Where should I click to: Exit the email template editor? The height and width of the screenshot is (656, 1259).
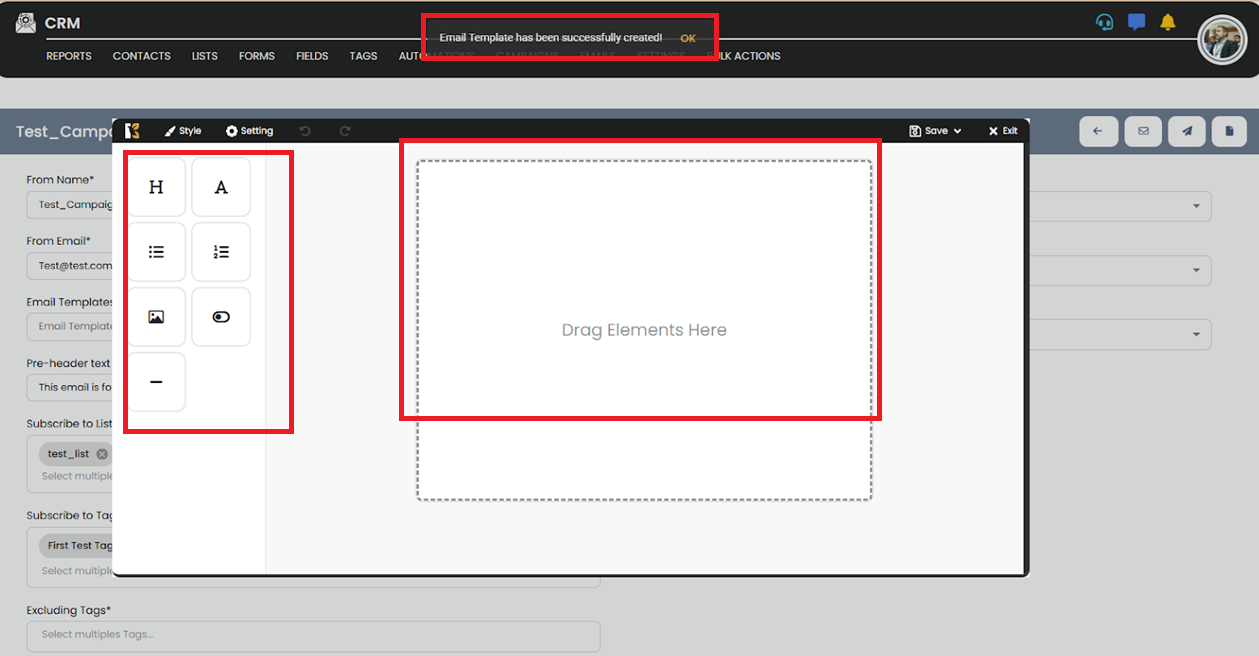pyautogui.click(x=1003, y=131)
